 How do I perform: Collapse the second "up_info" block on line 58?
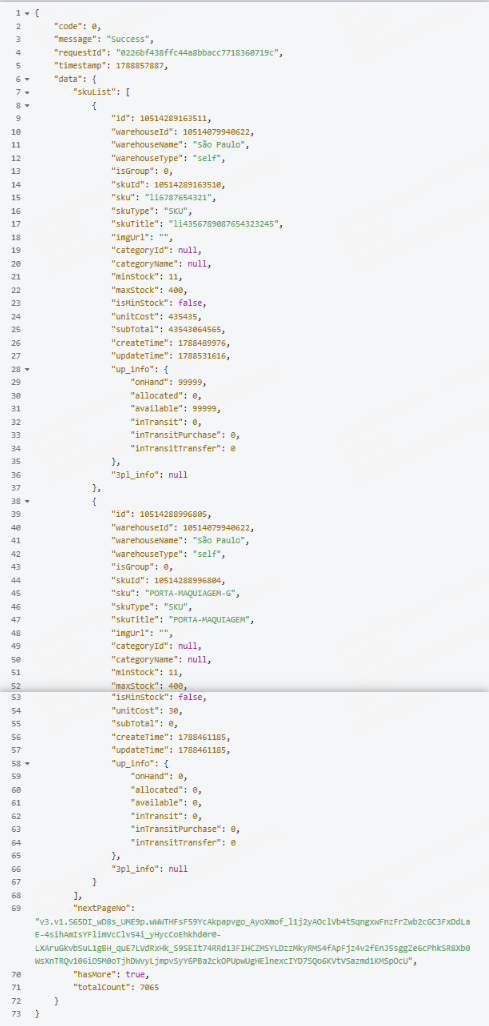pos(27,764)
